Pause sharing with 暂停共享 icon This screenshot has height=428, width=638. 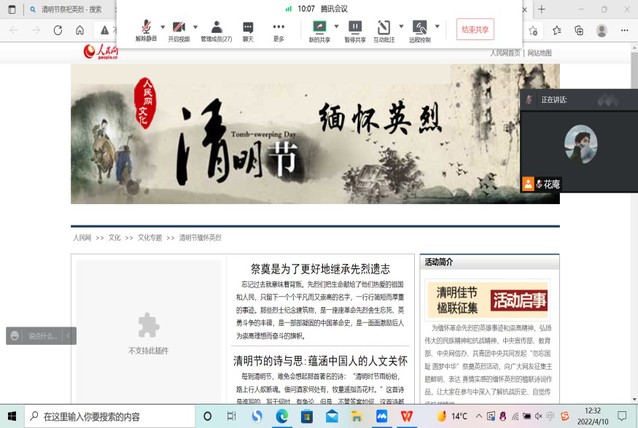click(x=355, y=27)
